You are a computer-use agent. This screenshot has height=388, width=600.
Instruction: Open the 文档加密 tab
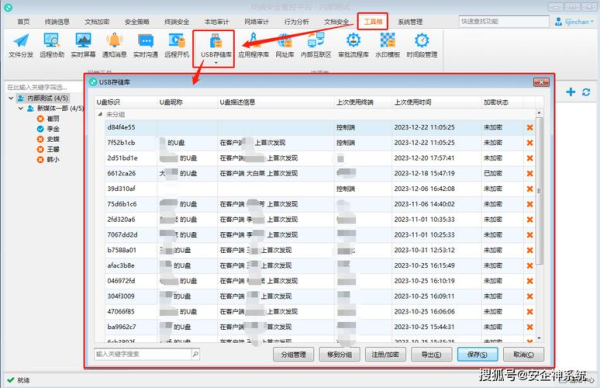point(97,22)
